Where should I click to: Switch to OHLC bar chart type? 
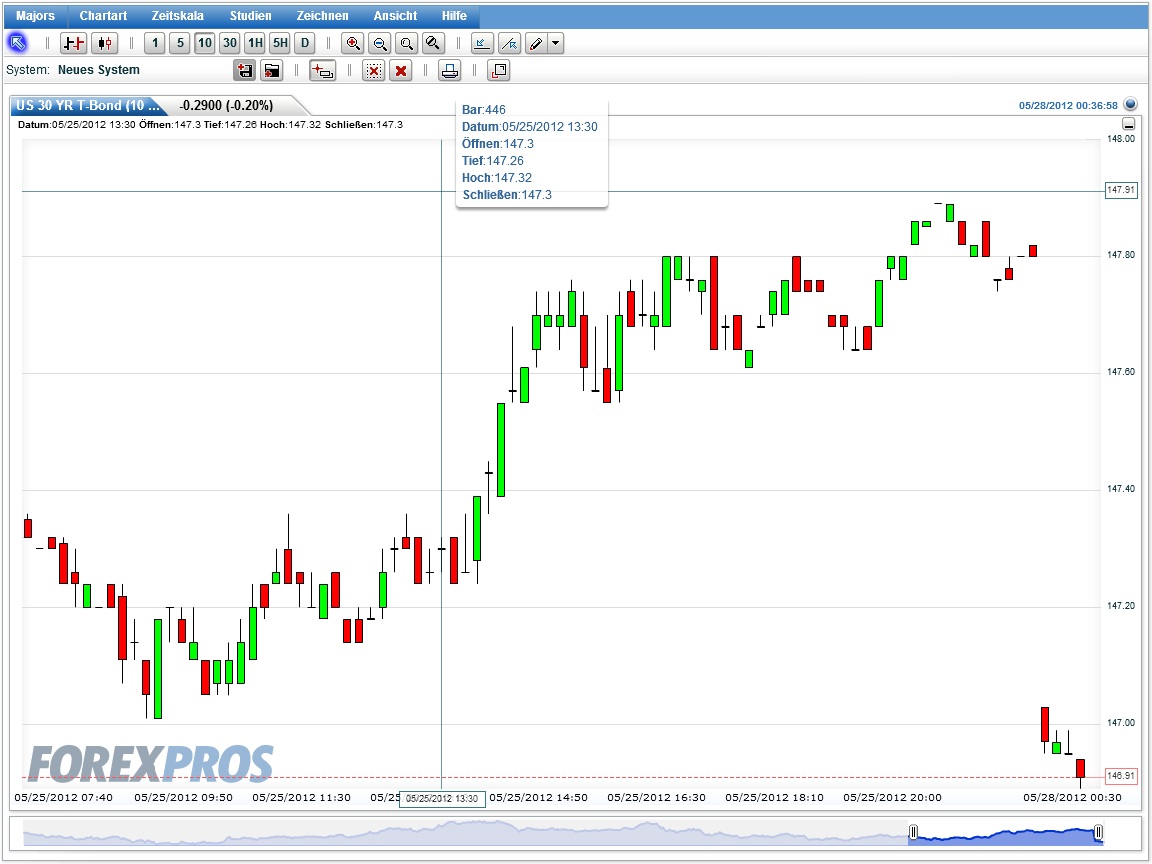pyautogui.click(x=73, y=43)
